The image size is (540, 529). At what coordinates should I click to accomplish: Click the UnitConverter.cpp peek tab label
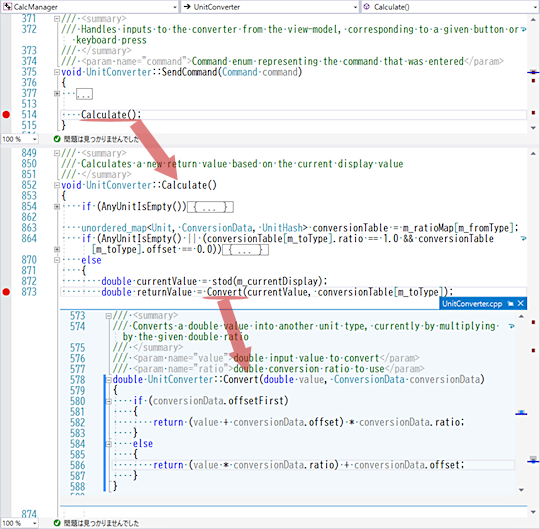472,304
